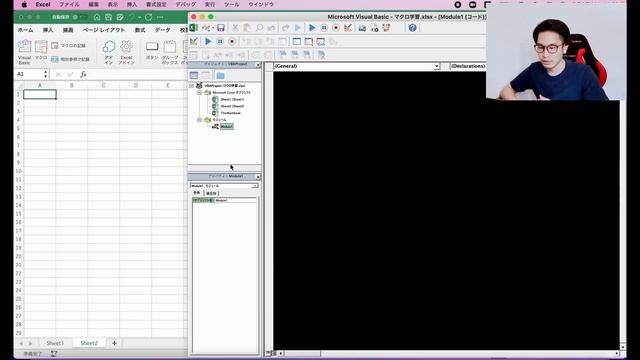Open the (Declarations) procedure dropdown
Screen dimensions: 640x360
[x=468, y=66]
